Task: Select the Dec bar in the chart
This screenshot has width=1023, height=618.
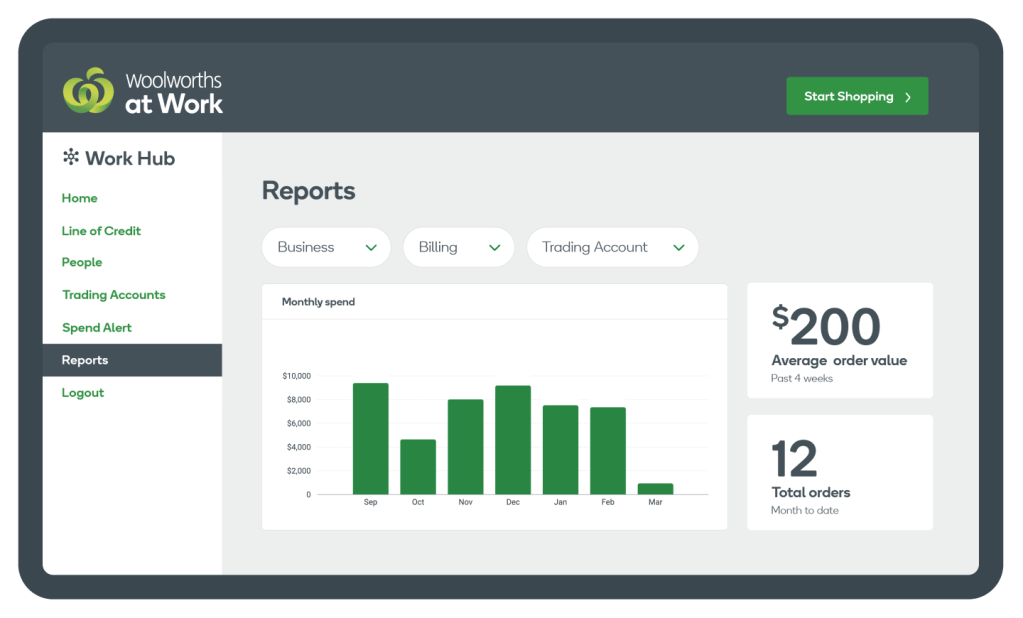Action: tap(513, 440)
